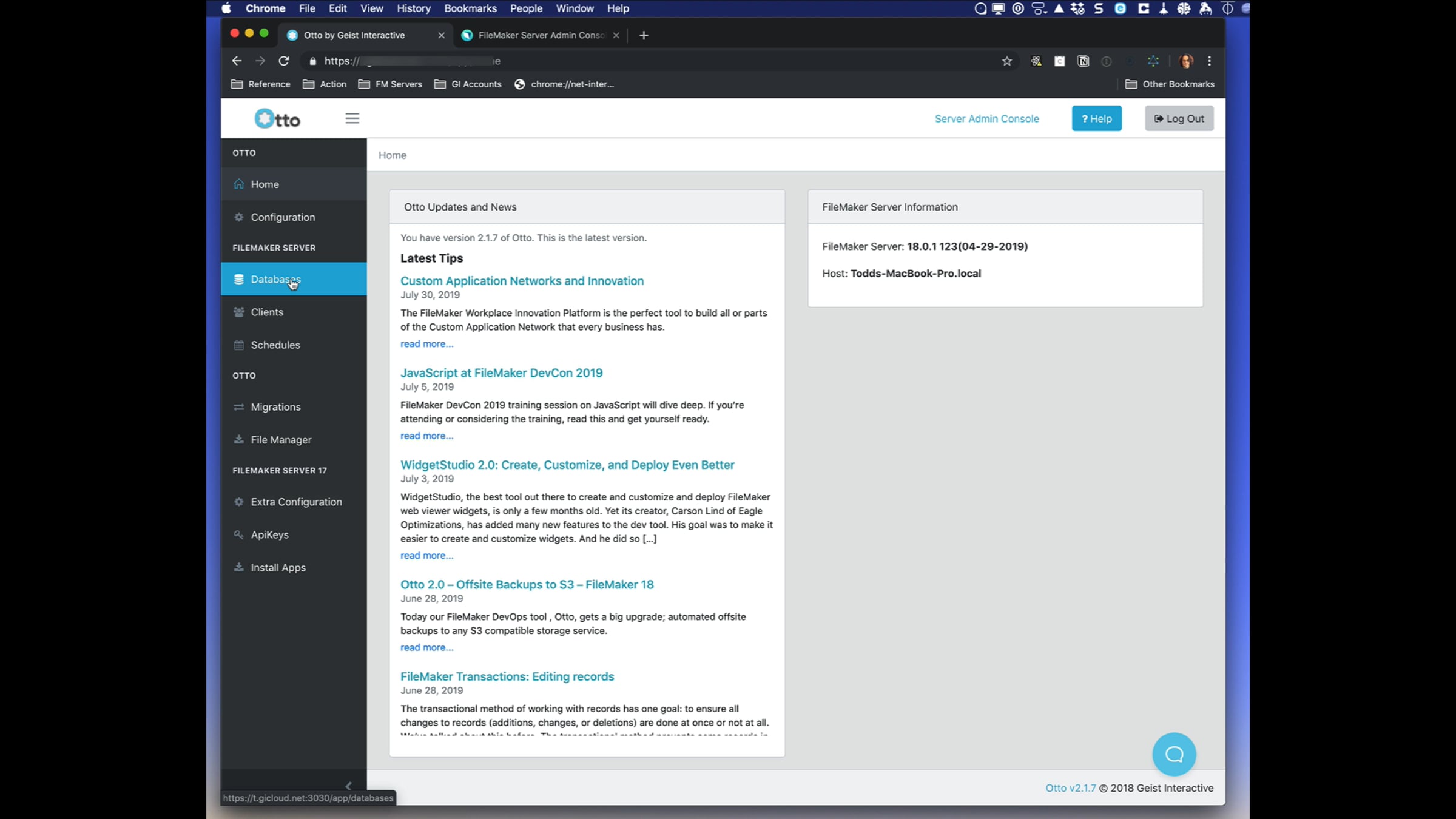Open the Other Bookmarks folder
This screenshot has width=1456, height=819.
coord(1170,84)
